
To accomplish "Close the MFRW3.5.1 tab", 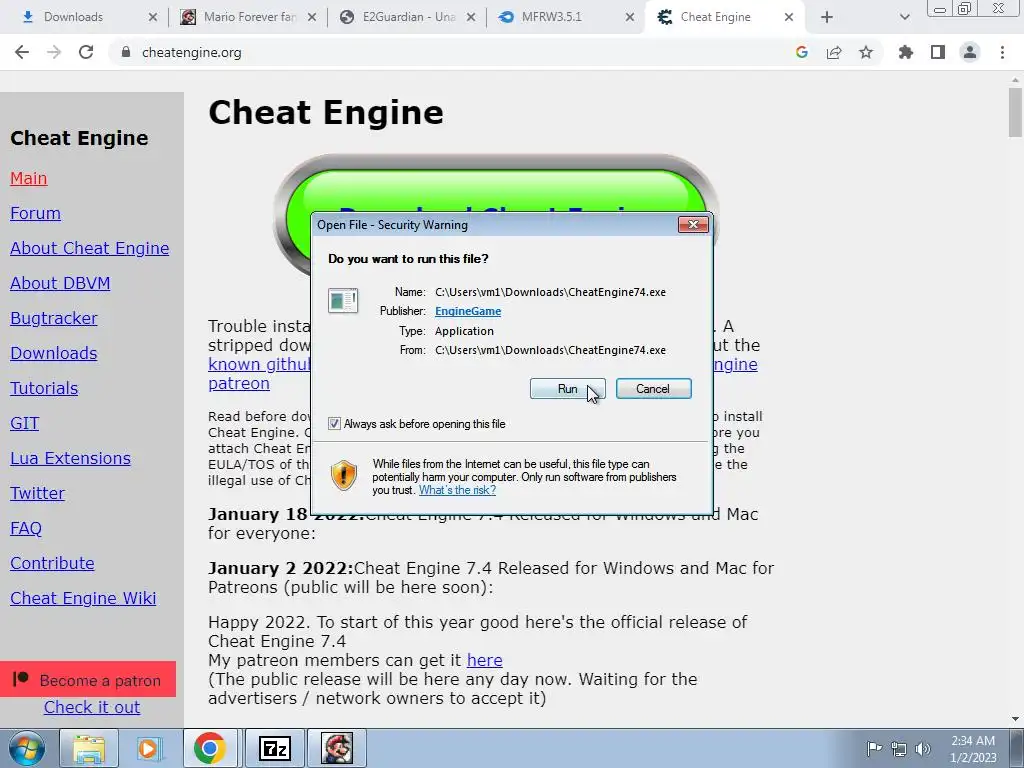I will pyautogui.click(x=630, y=17).
